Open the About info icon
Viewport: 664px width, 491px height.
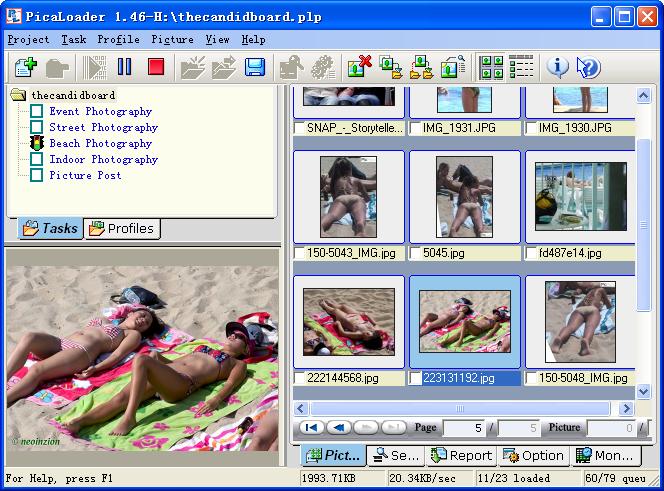tap(557, 67)
